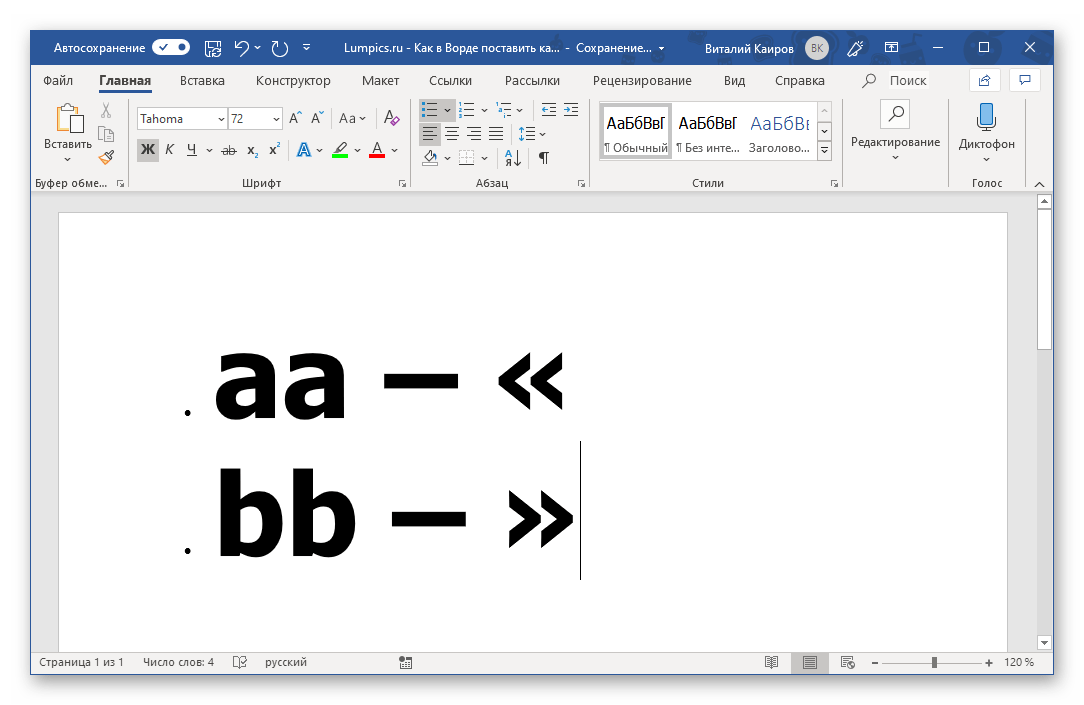
Task: Switch to the Конструктор tab
Action: (x=293, y=81)
